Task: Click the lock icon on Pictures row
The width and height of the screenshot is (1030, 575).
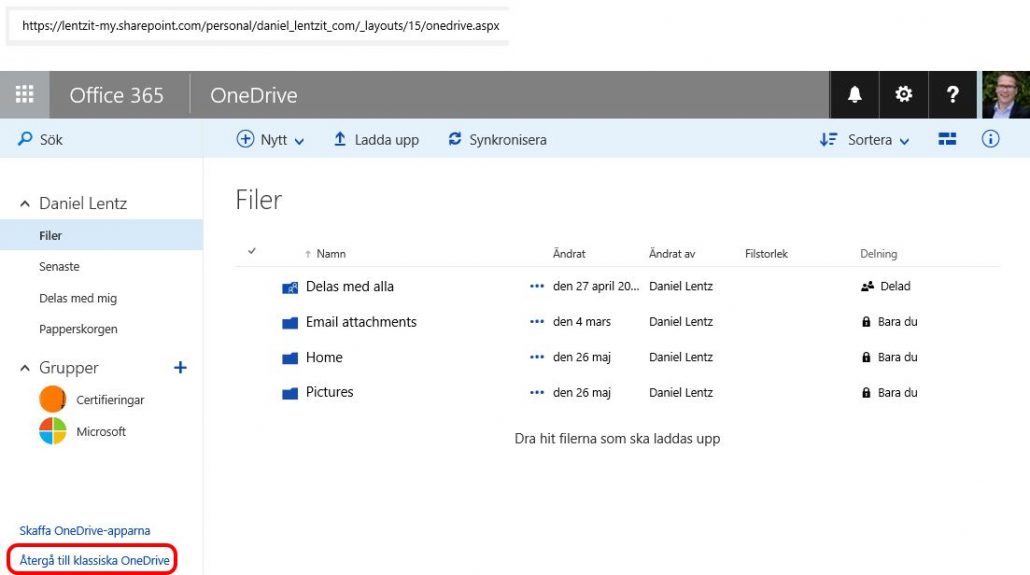Action: pos(866,393)
